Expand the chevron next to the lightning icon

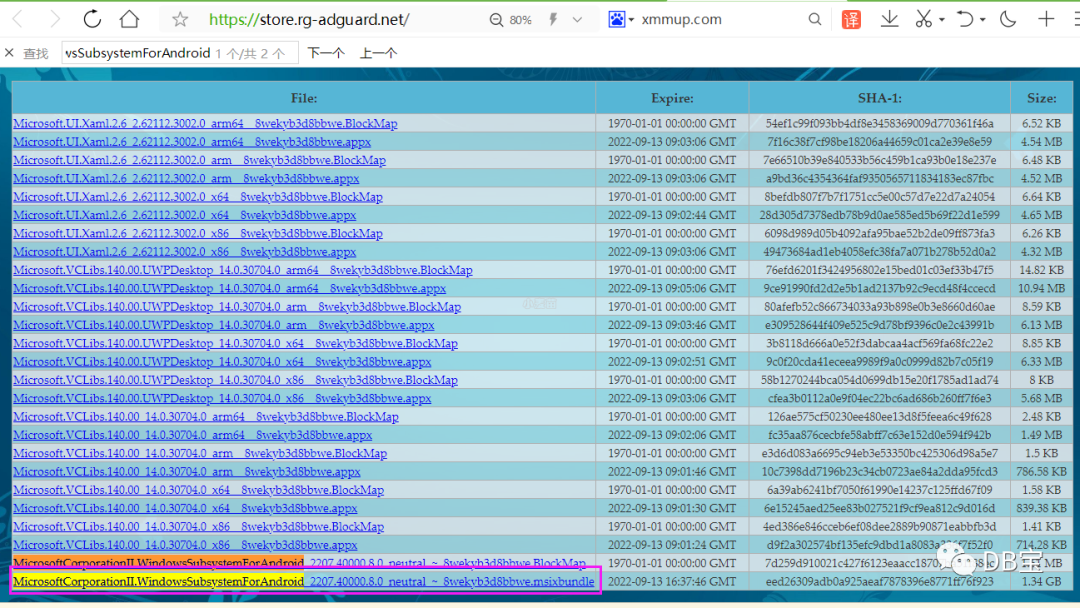pos(577,20)
